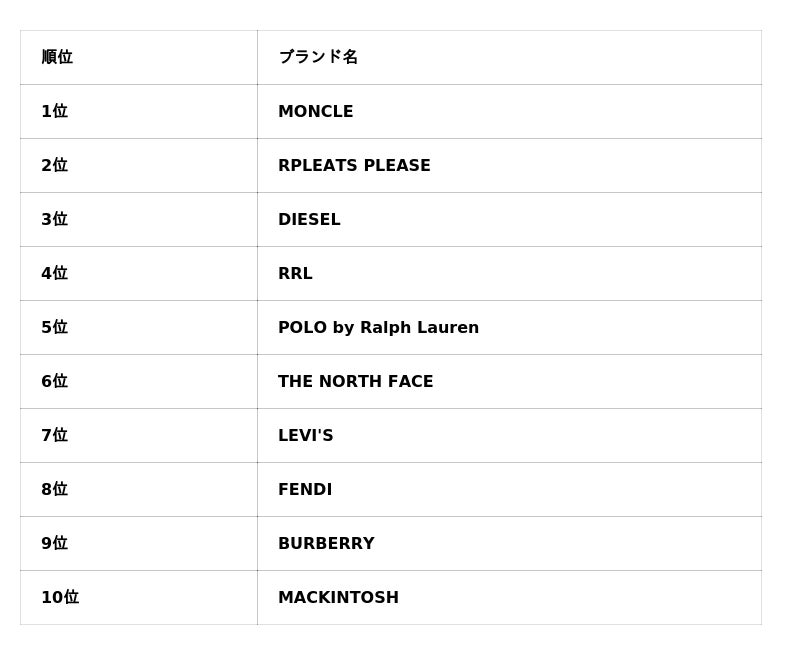Select the 2位 rank cell
The height and width of the screenshot is (655, 800).
pos(54,166)
